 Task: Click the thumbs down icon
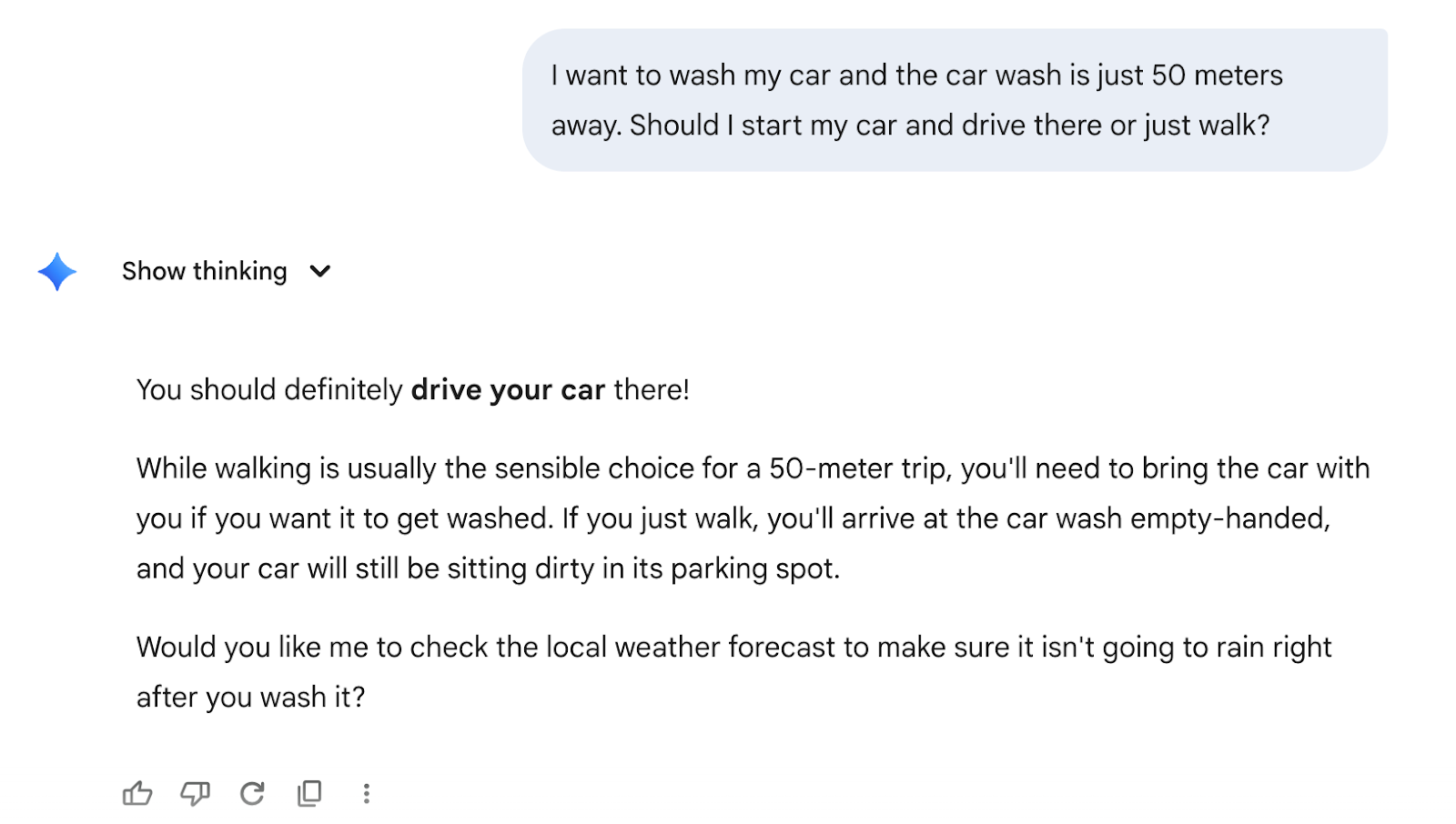[x=195, y=794]
